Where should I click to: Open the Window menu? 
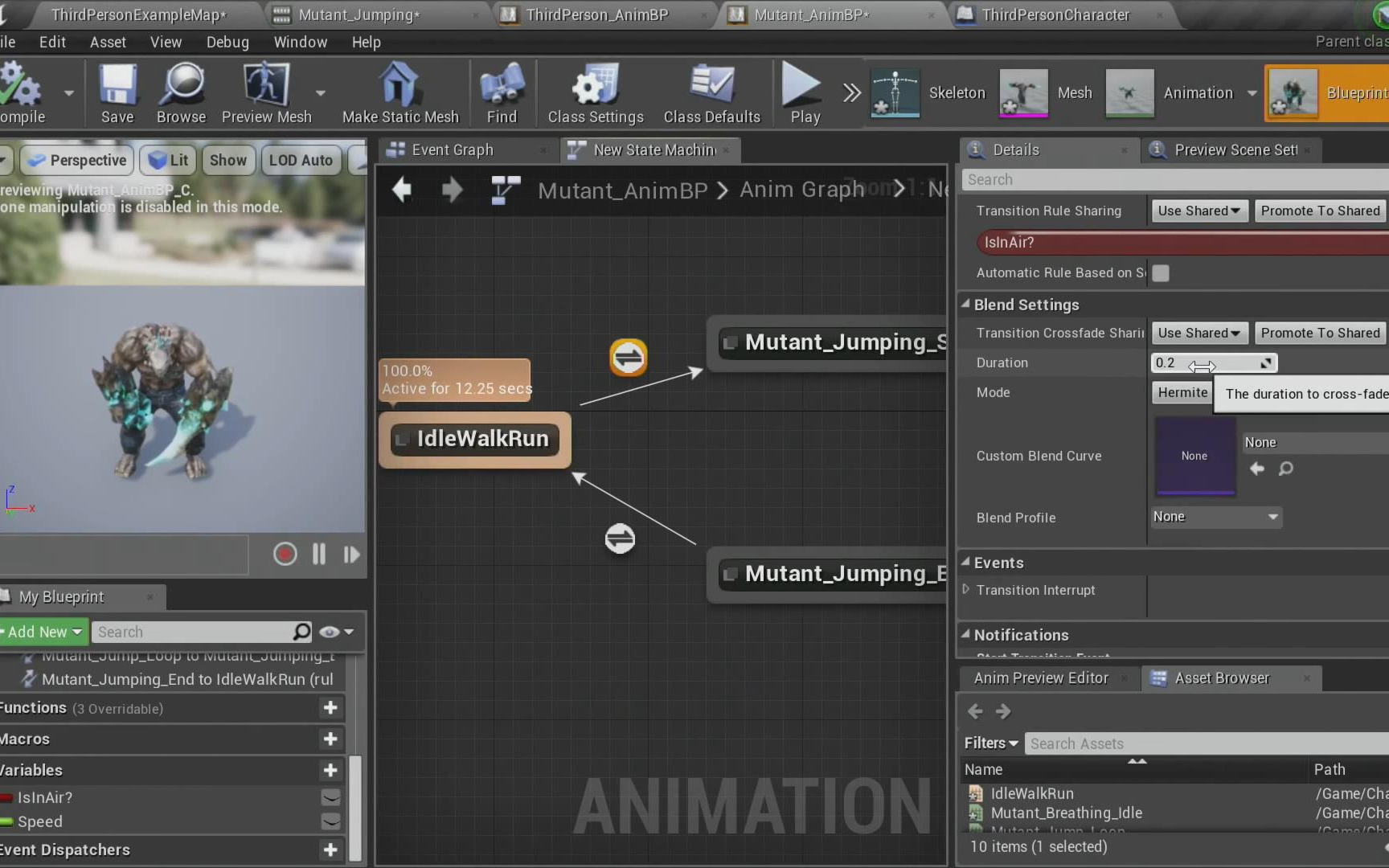pyautogui.click(x=300, y=42)
